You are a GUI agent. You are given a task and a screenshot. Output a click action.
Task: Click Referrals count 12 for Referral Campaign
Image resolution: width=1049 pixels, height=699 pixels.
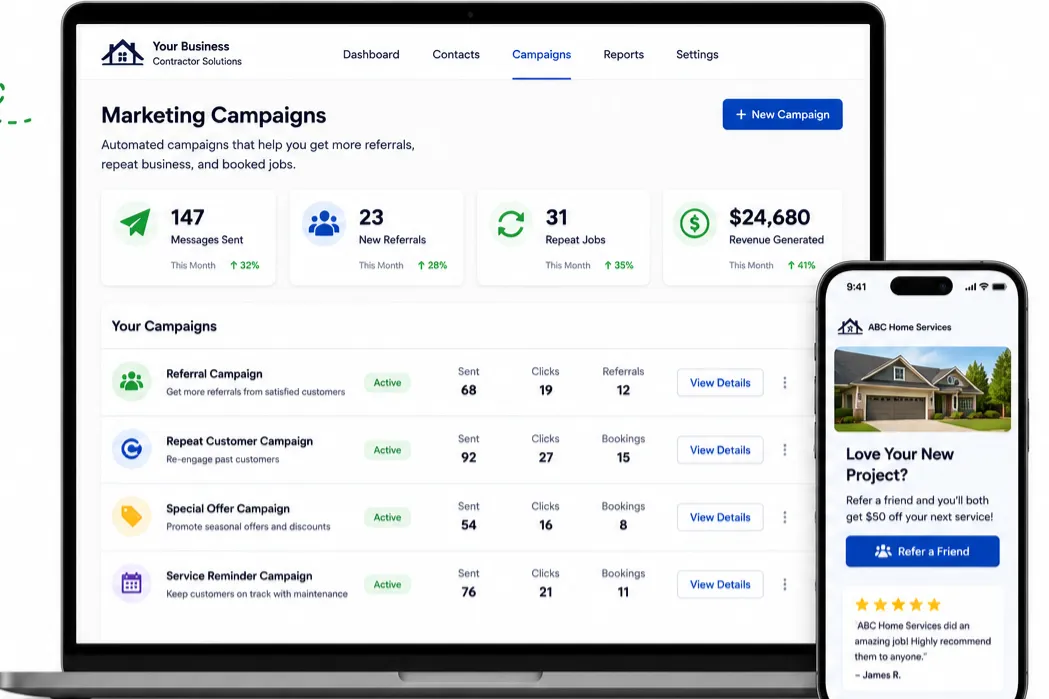coord(623,390)
